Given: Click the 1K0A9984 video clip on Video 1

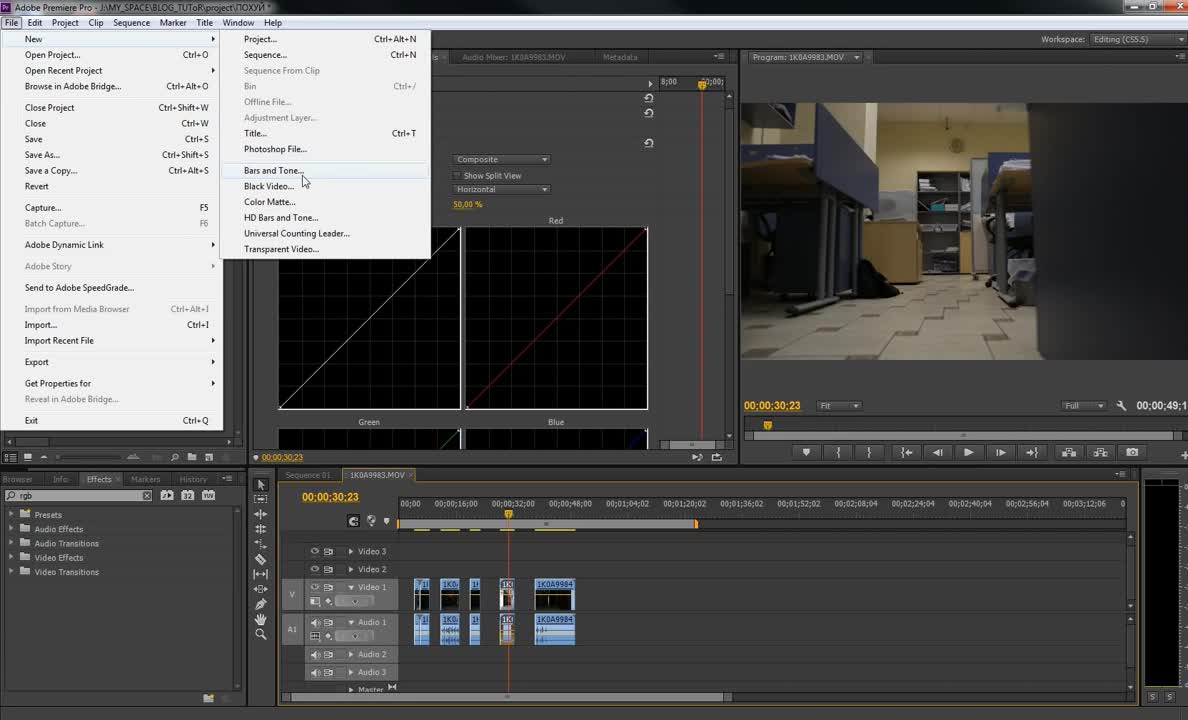Looking at the screenshot, I should (x=555, y=595).
